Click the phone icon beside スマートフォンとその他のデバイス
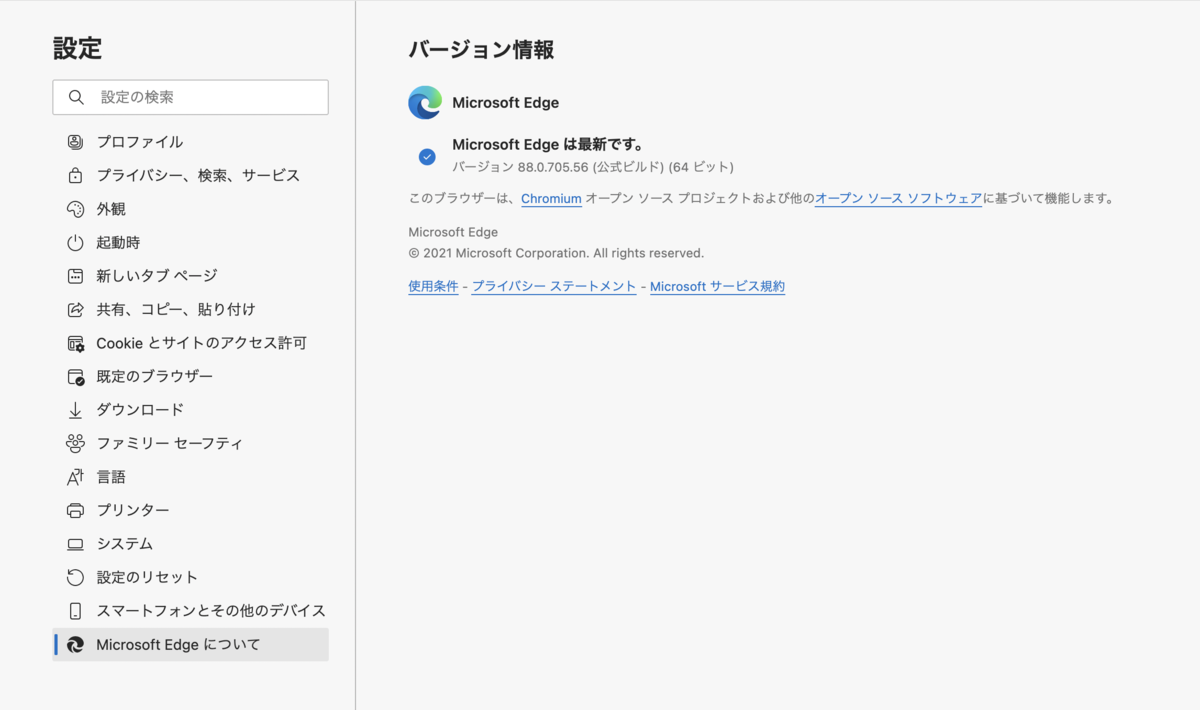Viewport: 1200px width, 710px height. (75, 611)
